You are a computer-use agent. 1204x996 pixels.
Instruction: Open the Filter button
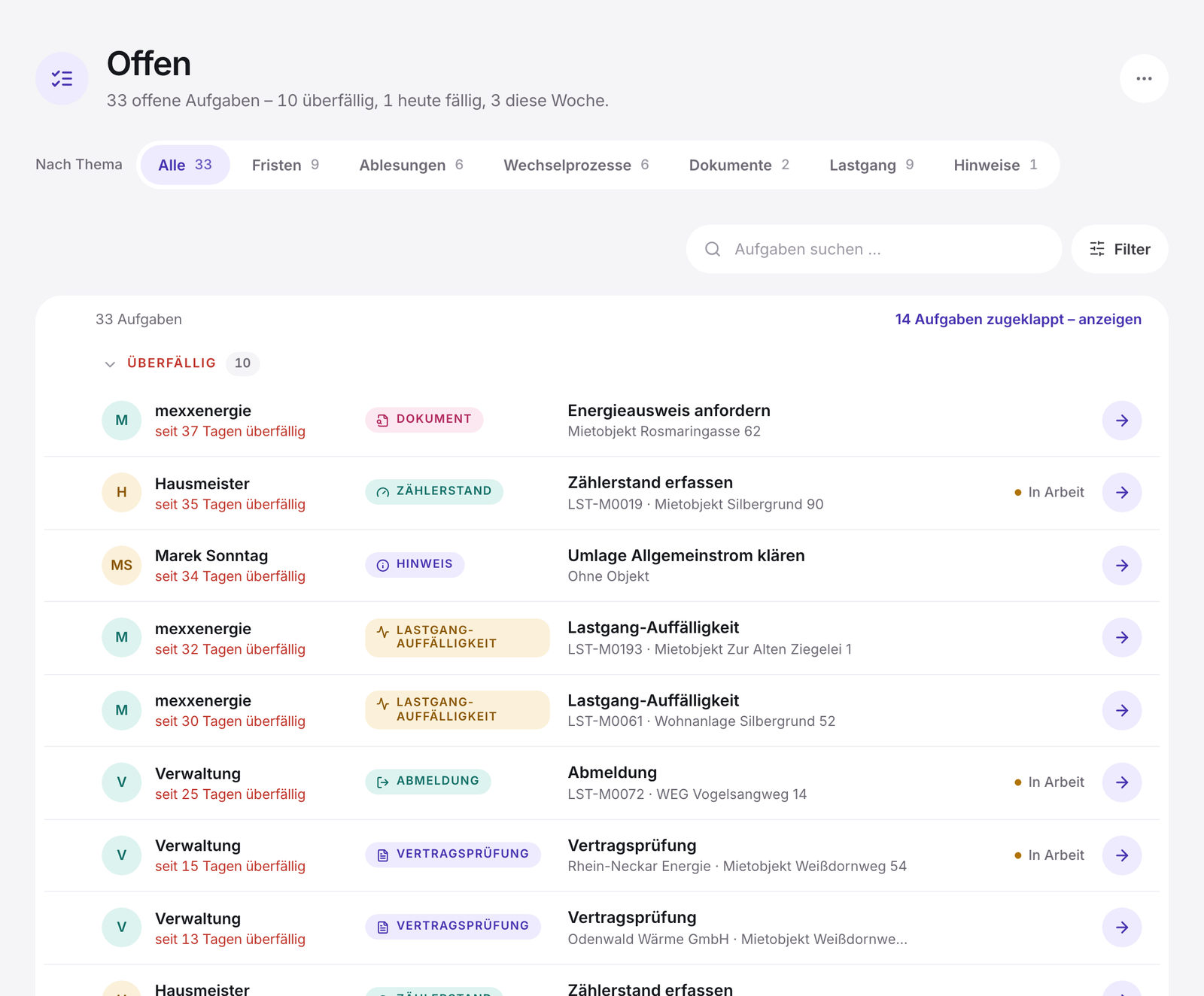1120,249
